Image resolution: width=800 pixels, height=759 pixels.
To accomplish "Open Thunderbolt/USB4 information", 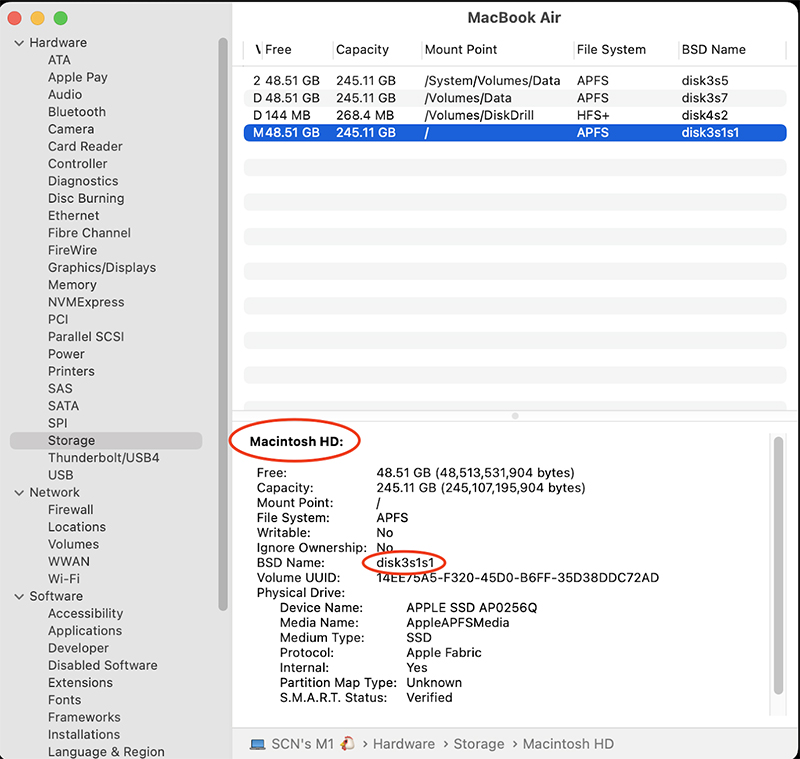I will pos(104,459).
